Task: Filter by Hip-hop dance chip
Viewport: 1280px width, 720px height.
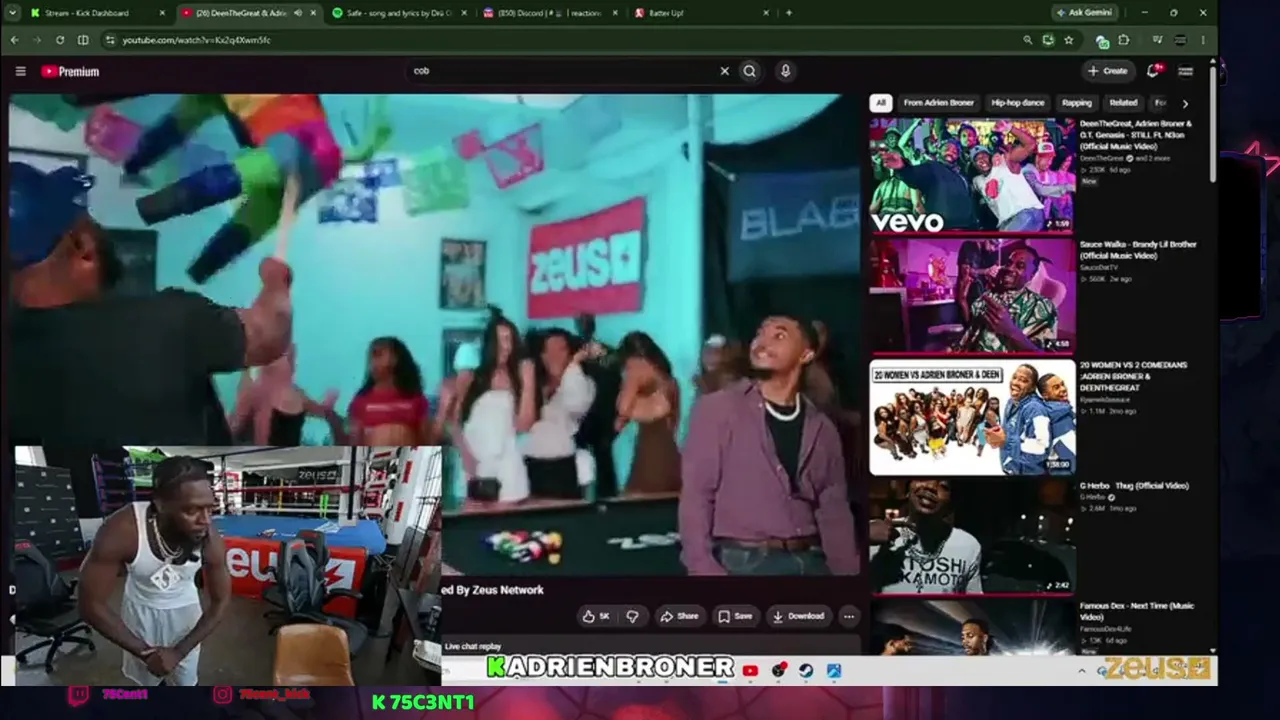Action: pyautogui.click(x=1018, y=103)
